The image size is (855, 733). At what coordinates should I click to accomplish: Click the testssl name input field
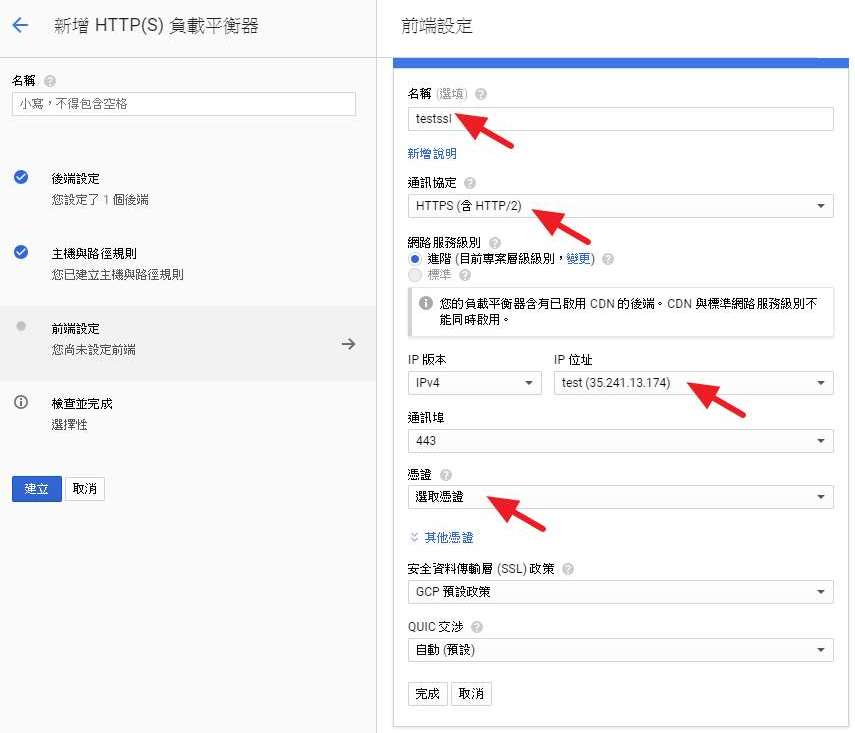620,119
